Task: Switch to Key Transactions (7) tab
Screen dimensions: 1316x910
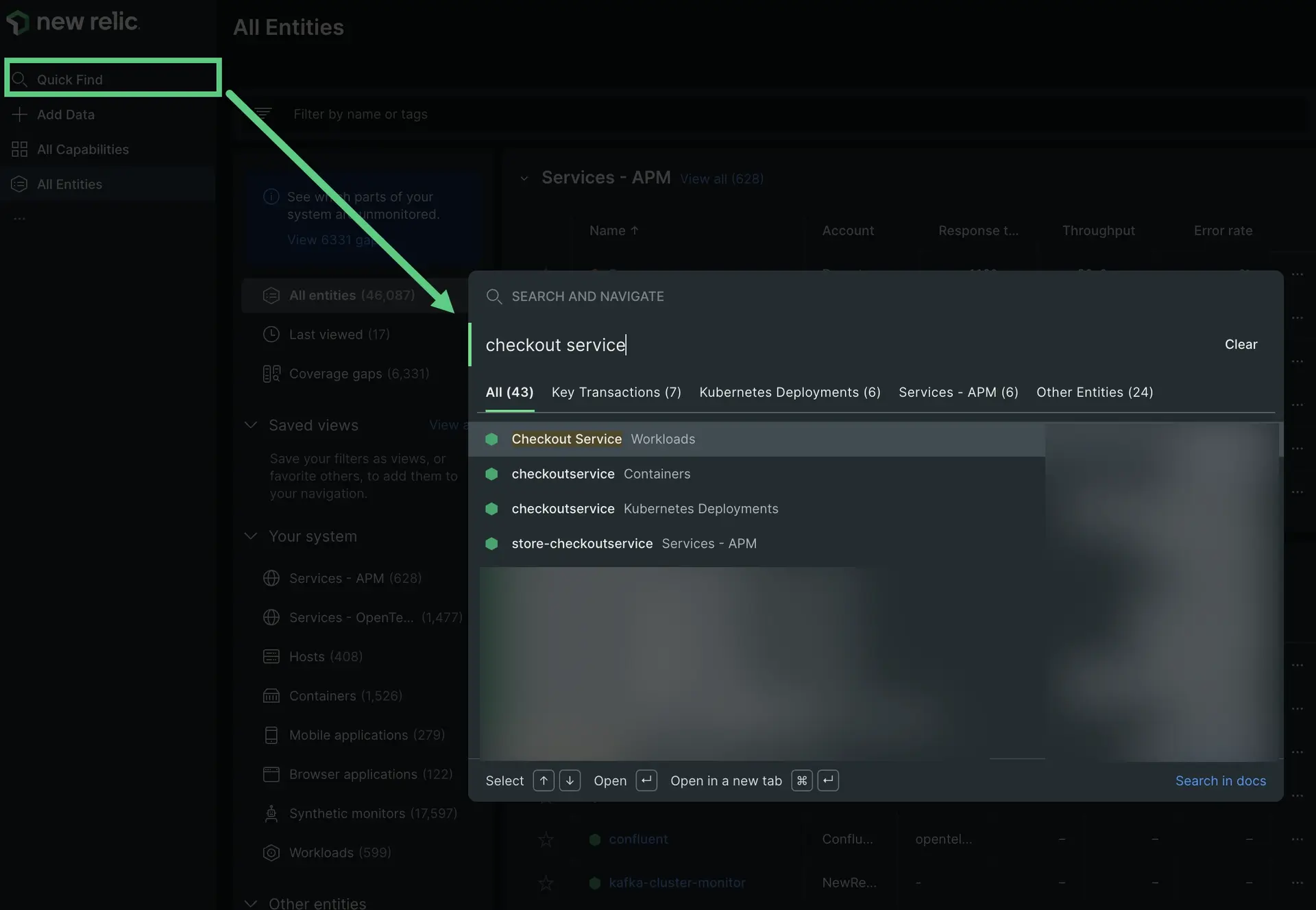Action: (616, 392)
